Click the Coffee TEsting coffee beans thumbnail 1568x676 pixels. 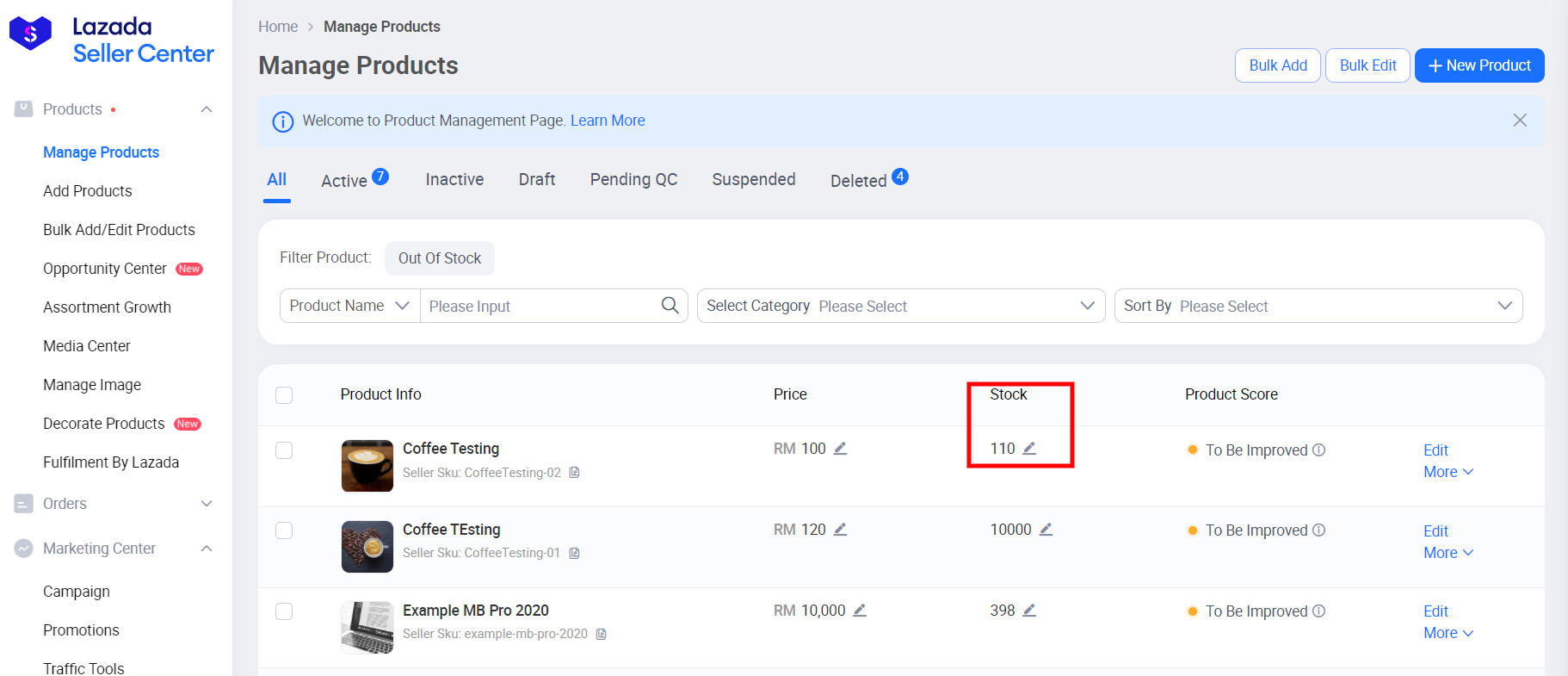[367, 547]
